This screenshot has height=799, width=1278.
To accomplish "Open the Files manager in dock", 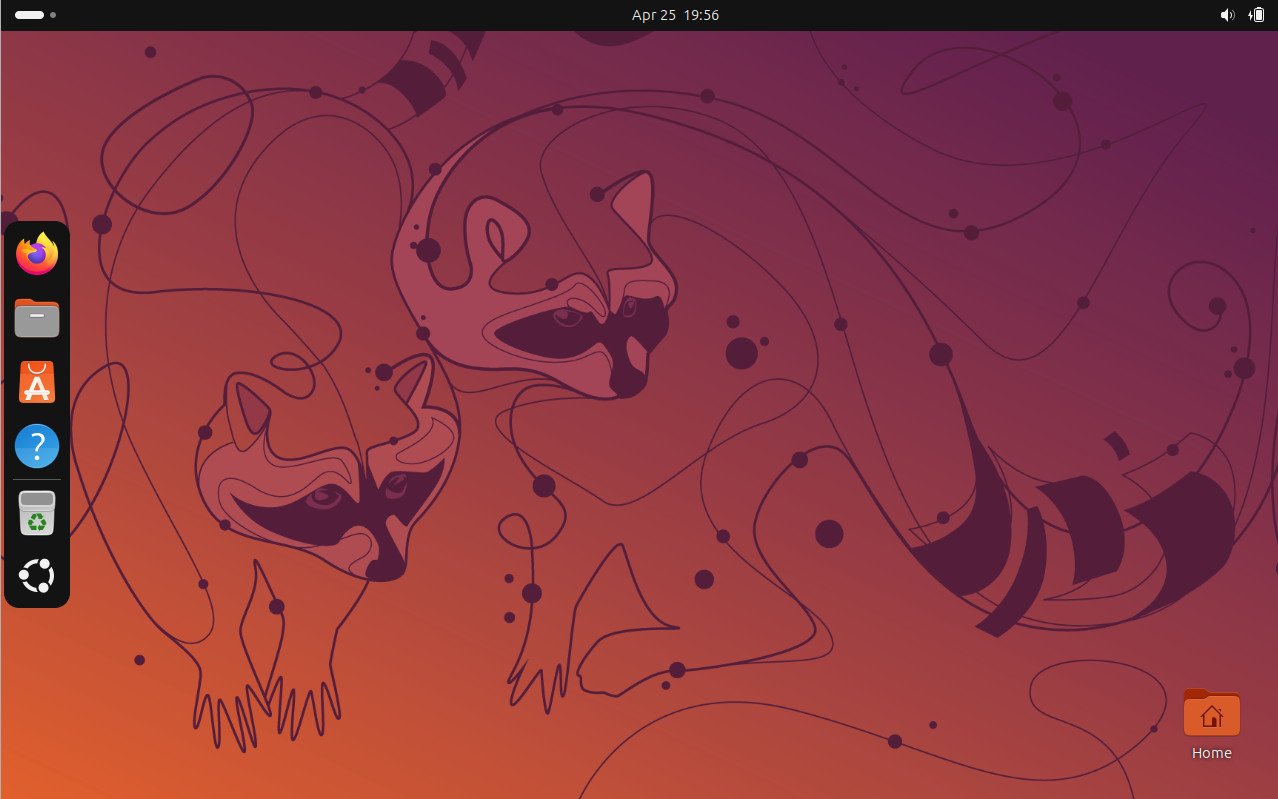I will click(x=37, y=318).
